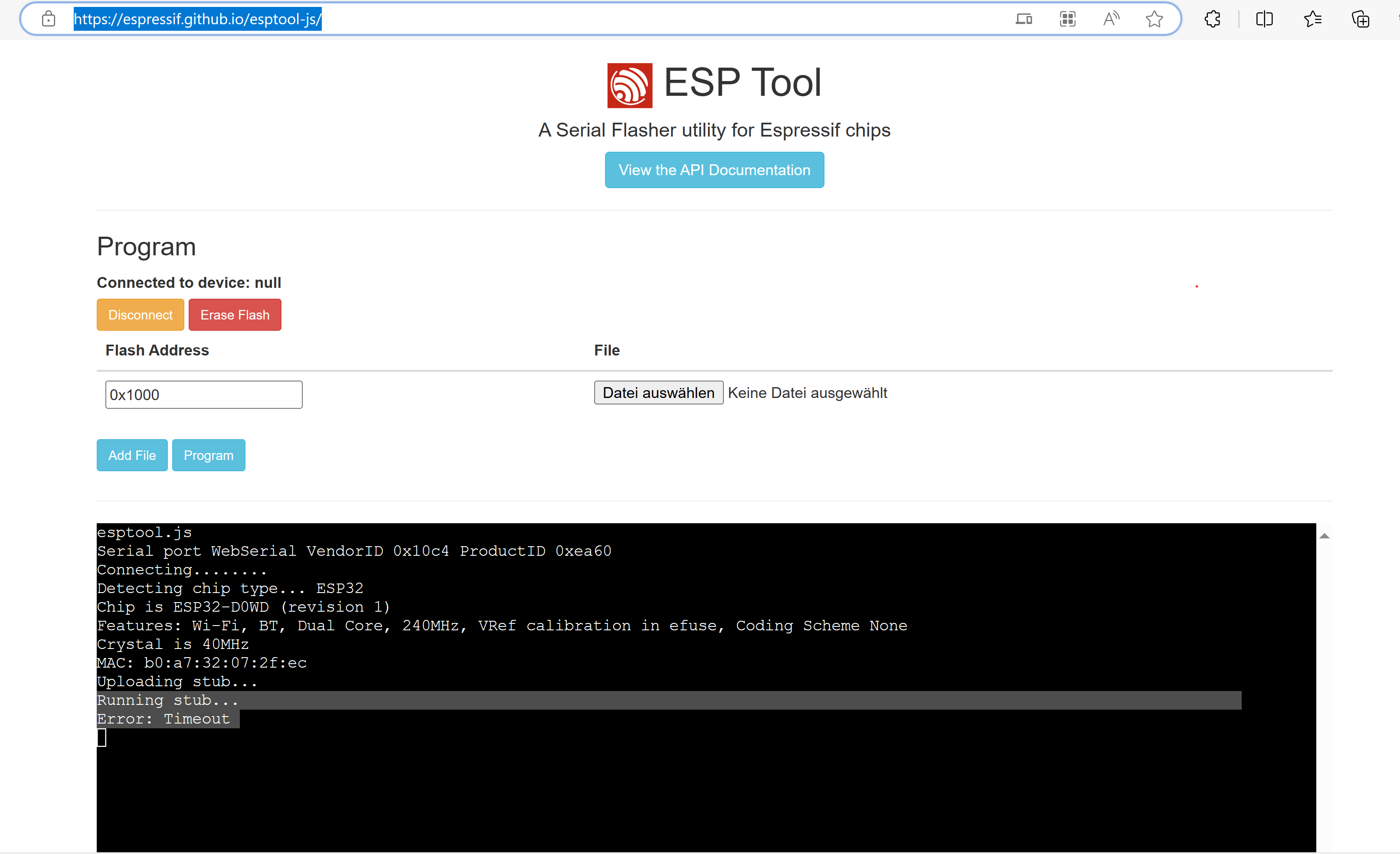Activate Read aloud for this page

click(x=1111, y=19)
